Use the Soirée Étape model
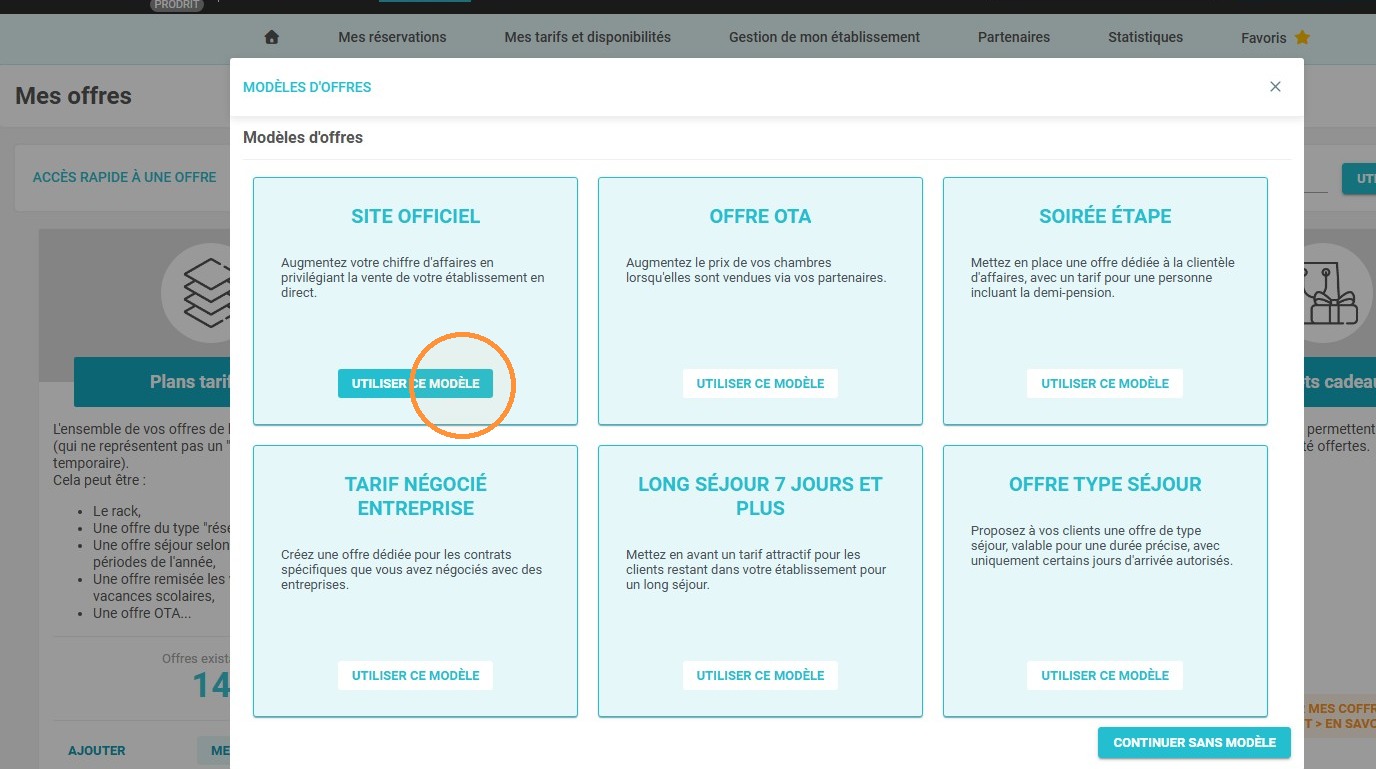The image size is (1376, 769). pos(1105,384)
